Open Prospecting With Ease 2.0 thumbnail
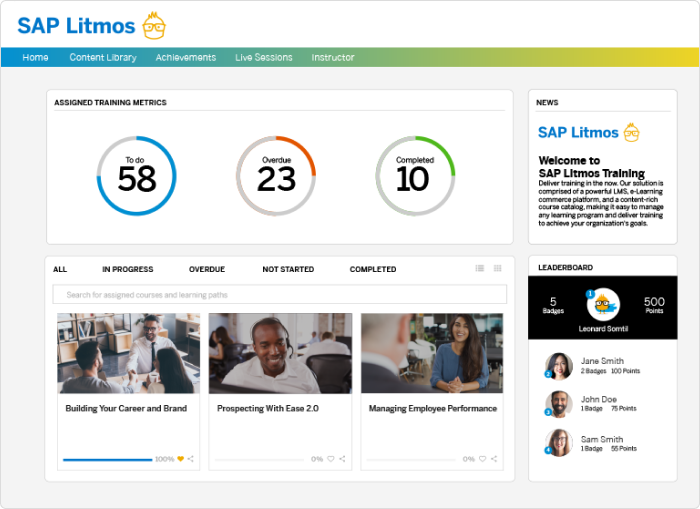 (280, 353)
